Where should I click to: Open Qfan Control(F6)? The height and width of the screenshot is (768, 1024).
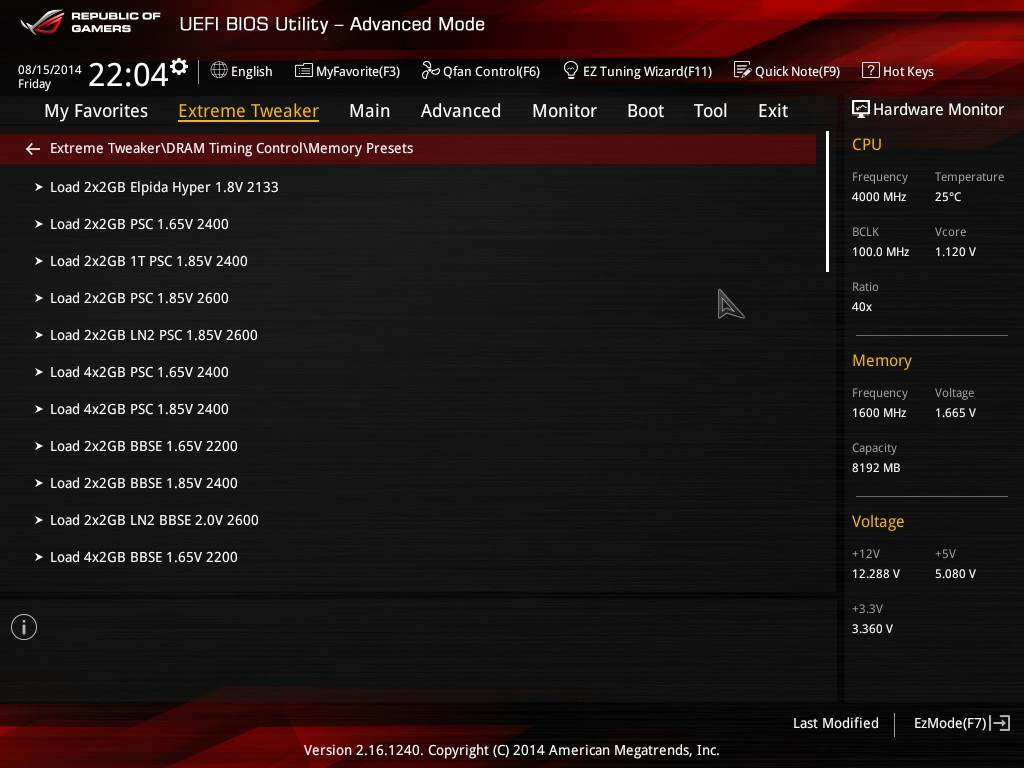[481, 71]
